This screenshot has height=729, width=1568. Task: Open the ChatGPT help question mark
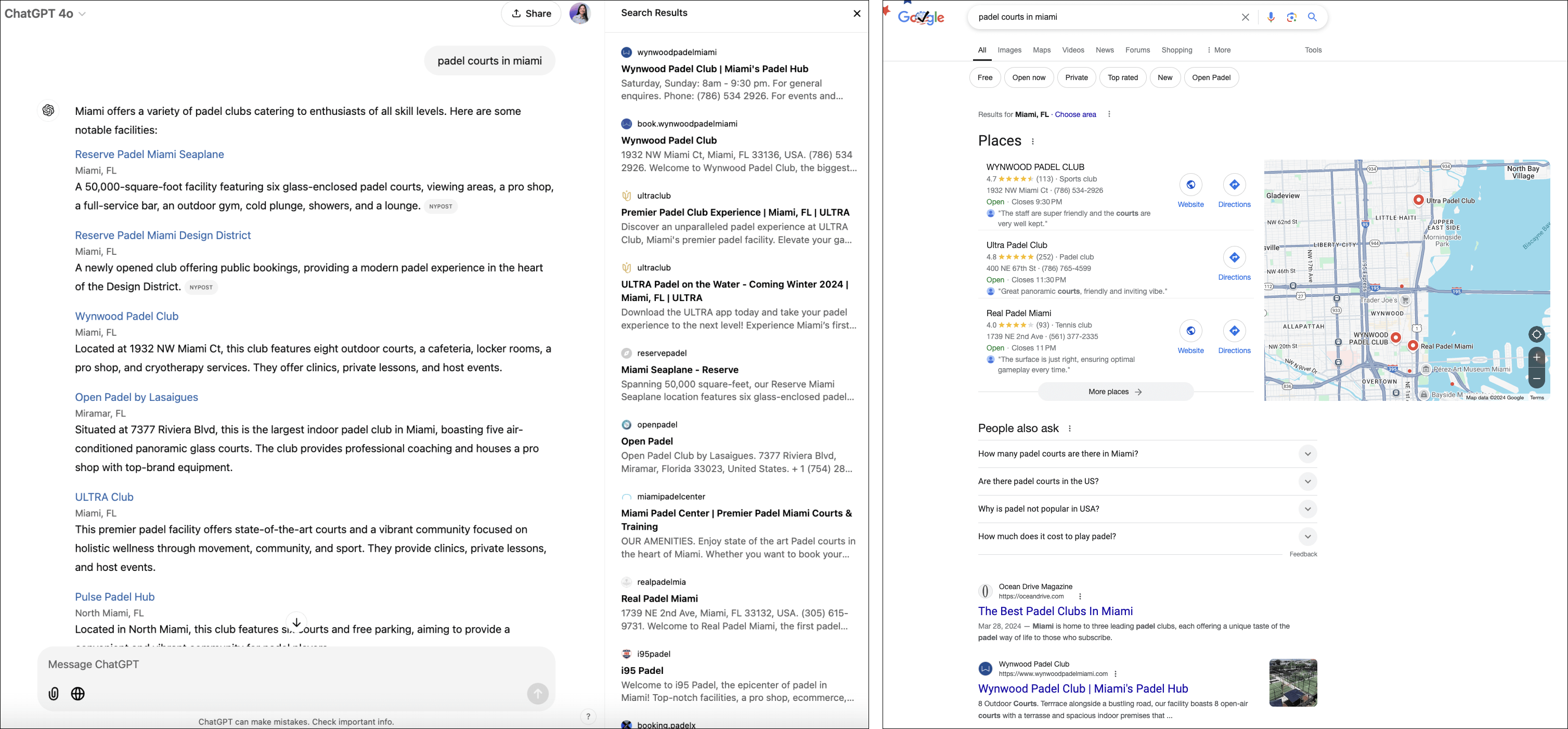[x=588, y=716]
